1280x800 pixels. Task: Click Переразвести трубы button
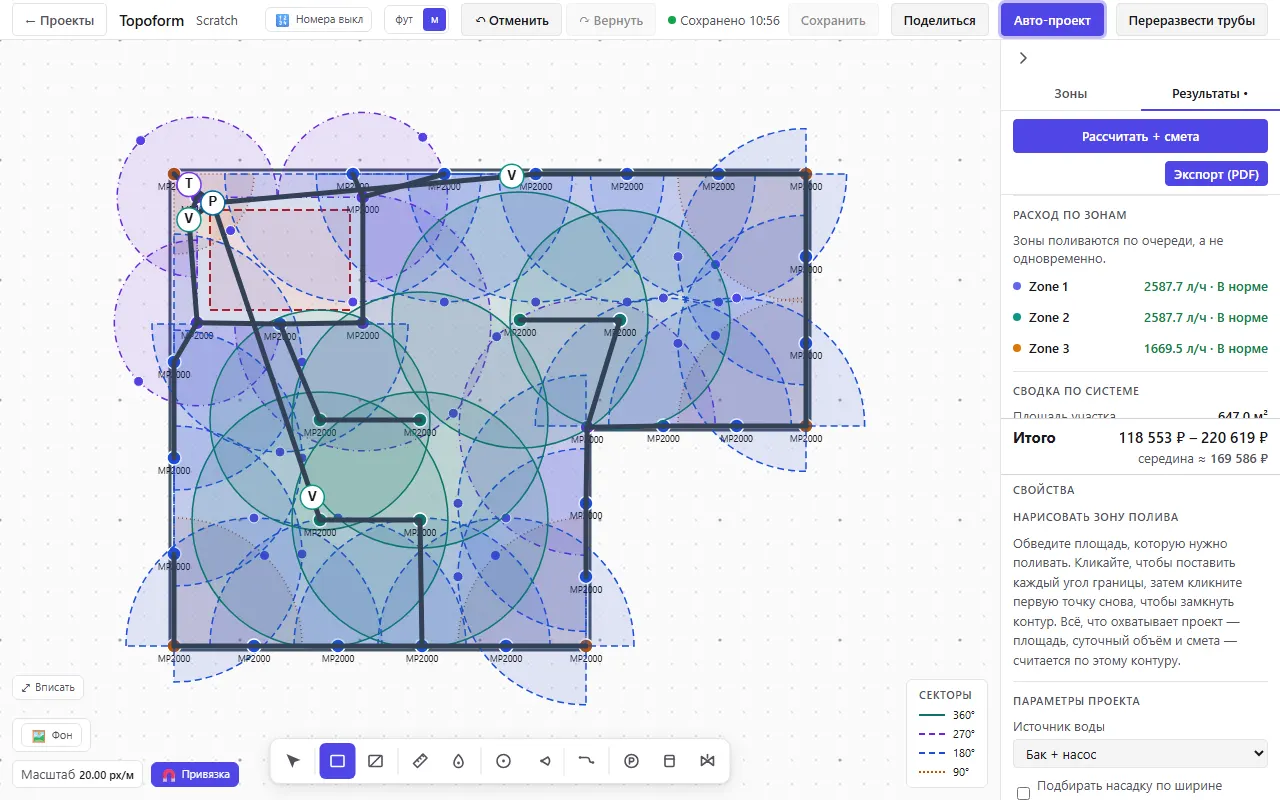[x=1191, y=20]
